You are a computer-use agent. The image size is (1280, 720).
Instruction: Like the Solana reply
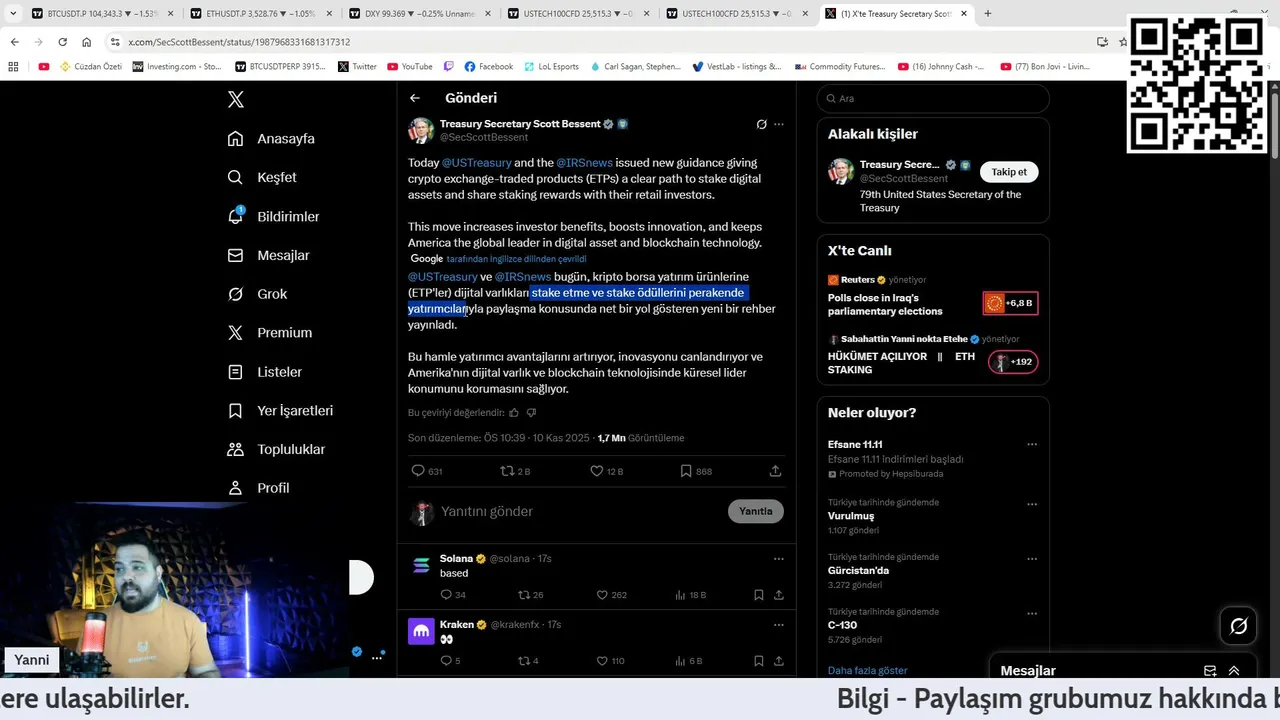pyautogui.click(x=601, y=595)
